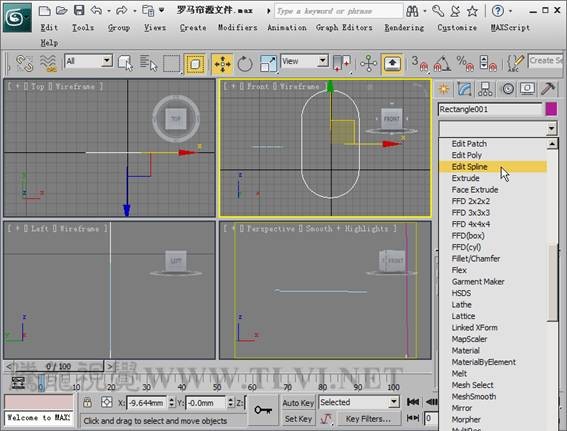Open file folder icon in title bar
567x431 pixels.
tap(61, 10)
